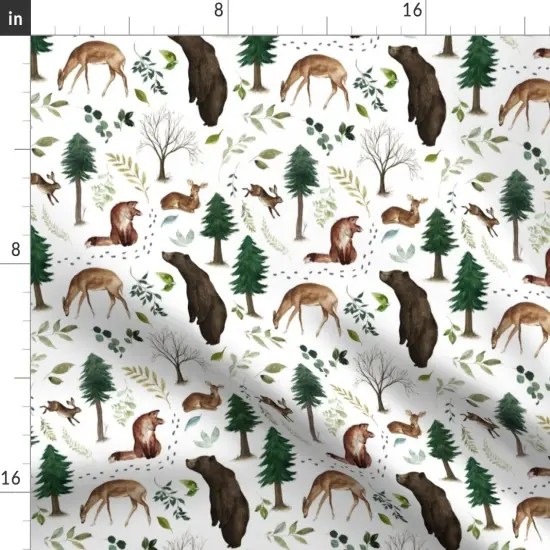Click the top ruler's 16 inch label
The width and height of the screenshot is (550, 550).
(x=412, y=10)
